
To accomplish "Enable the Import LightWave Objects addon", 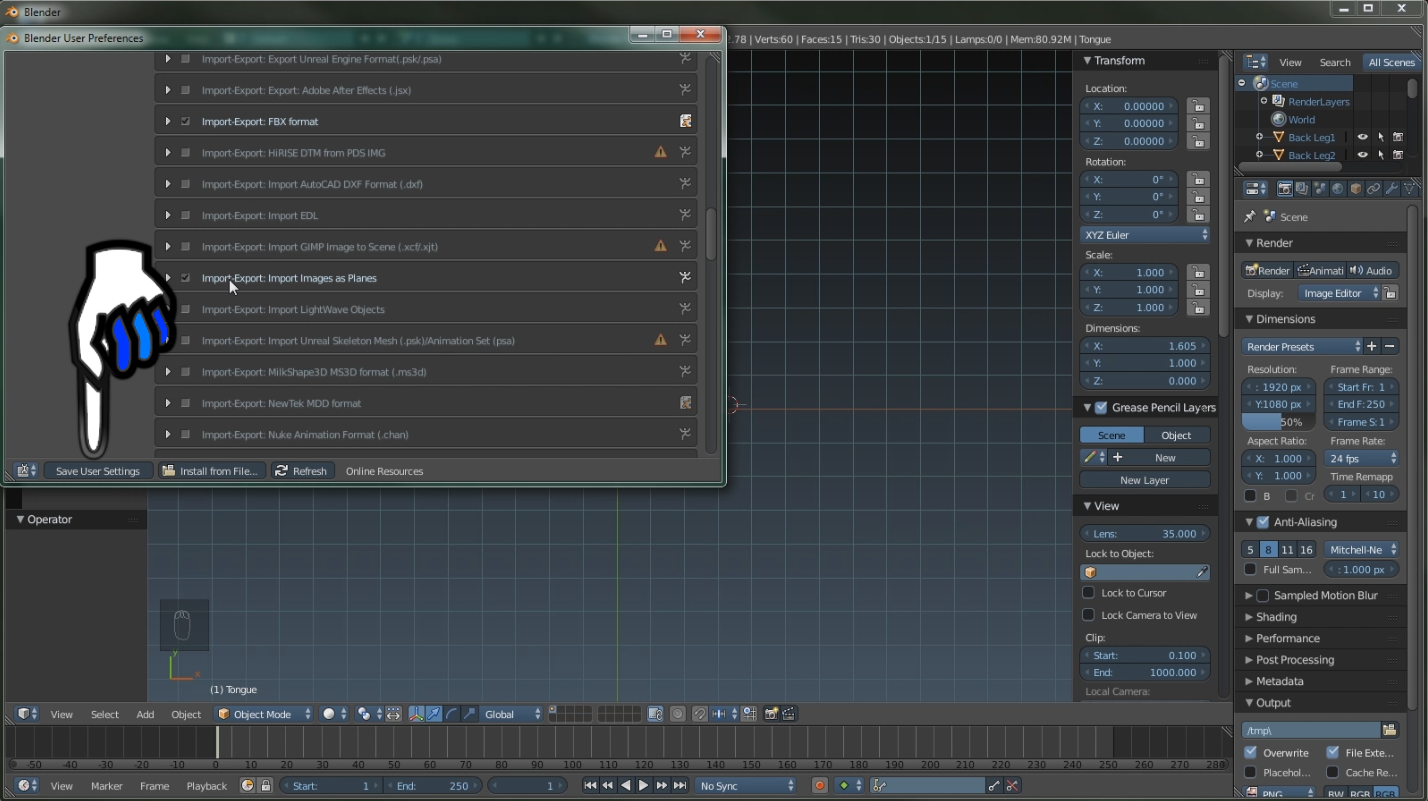I will (x=185, y=309).
